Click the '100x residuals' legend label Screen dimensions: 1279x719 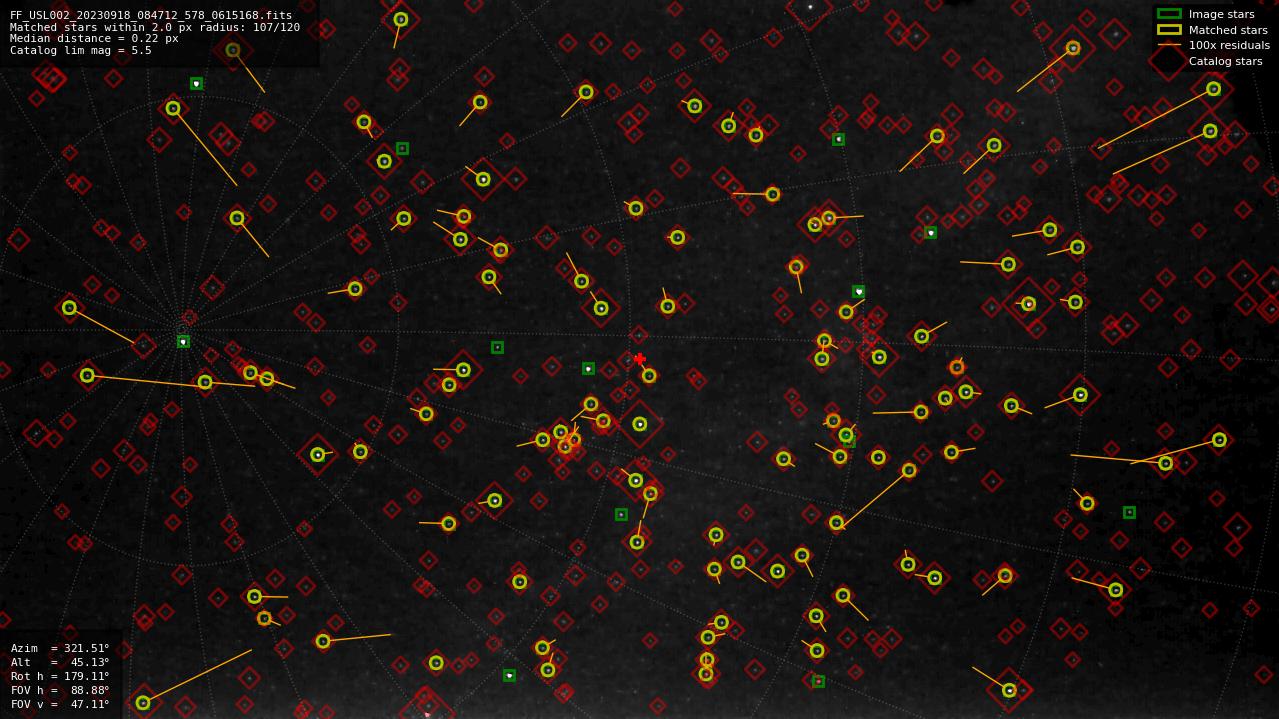pos(1229,45)
